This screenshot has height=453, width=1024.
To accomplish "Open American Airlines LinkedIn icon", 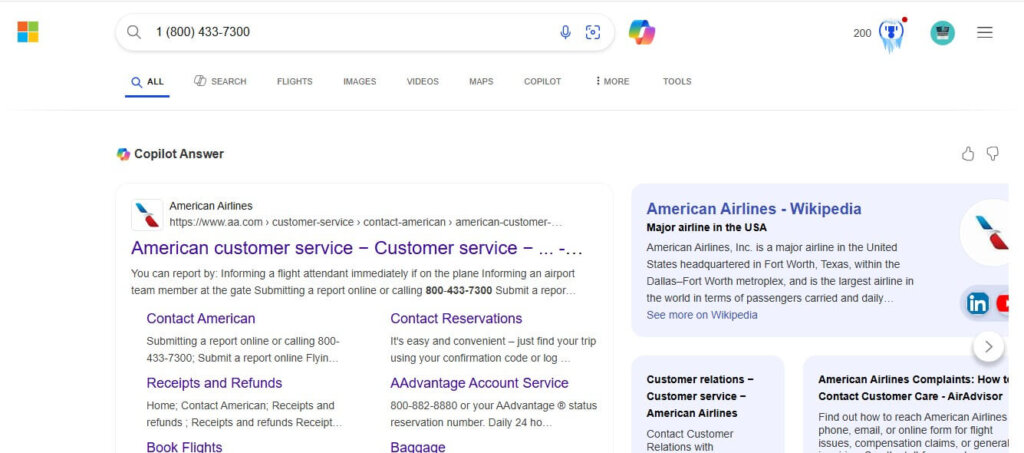I will 978,304.
